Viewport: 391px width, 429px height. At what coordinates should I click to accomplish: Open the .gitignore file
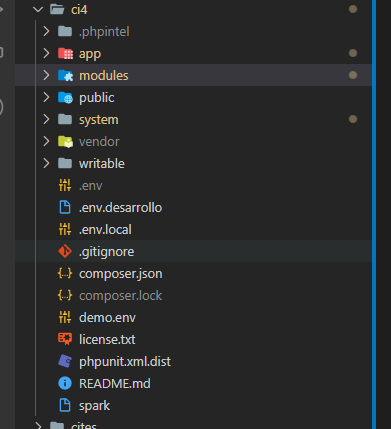[106, 252]
